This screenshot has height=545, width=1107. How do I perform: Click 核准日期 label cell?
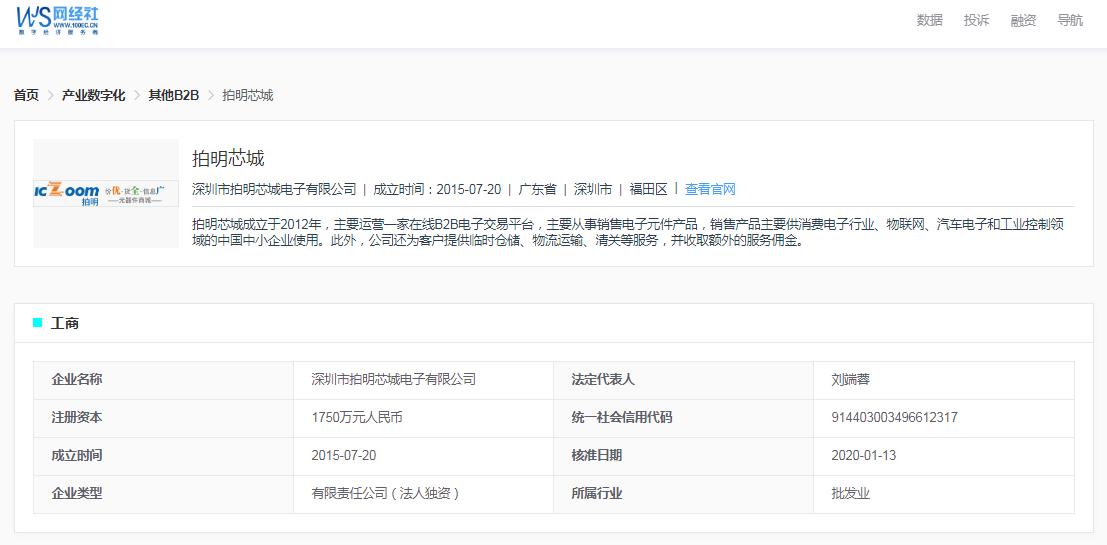tap(683, 457)
